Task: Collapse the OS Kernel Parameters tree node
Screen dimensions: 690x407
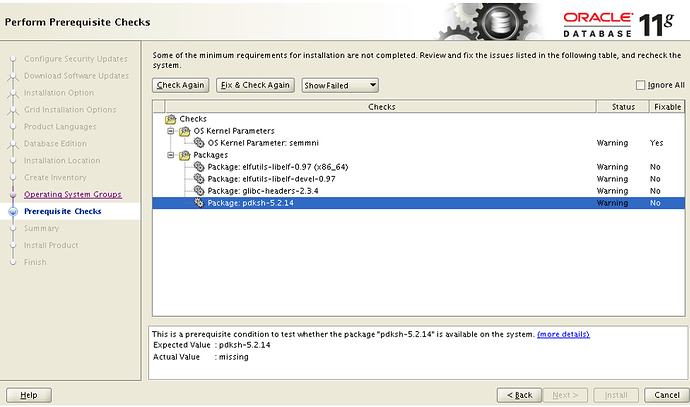Action: 171,131
